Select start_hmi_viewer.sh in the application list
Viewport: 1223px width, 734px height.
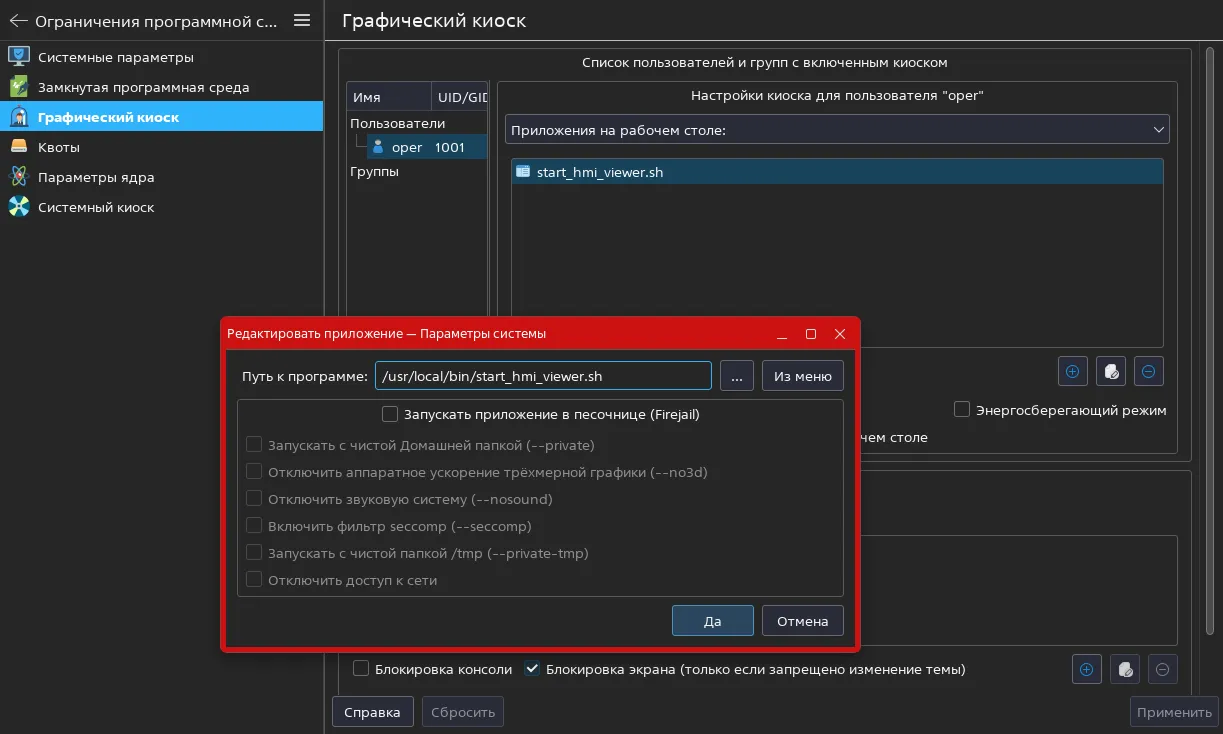pos(837,172)
